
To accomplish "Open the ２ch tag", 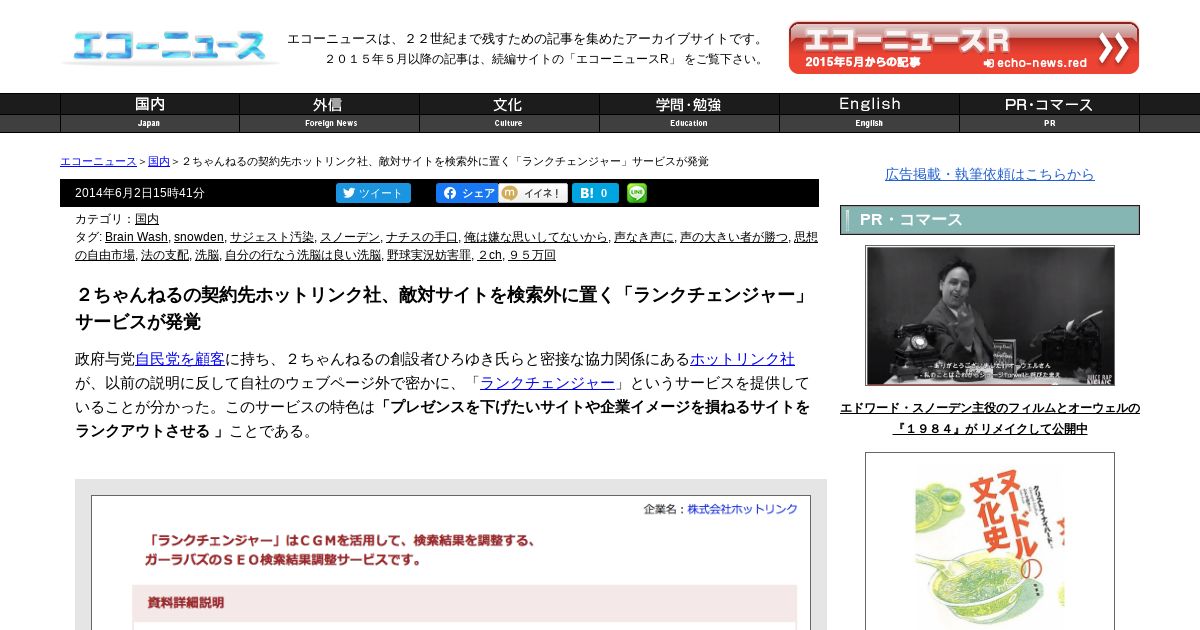I will [x=490, y=255].
